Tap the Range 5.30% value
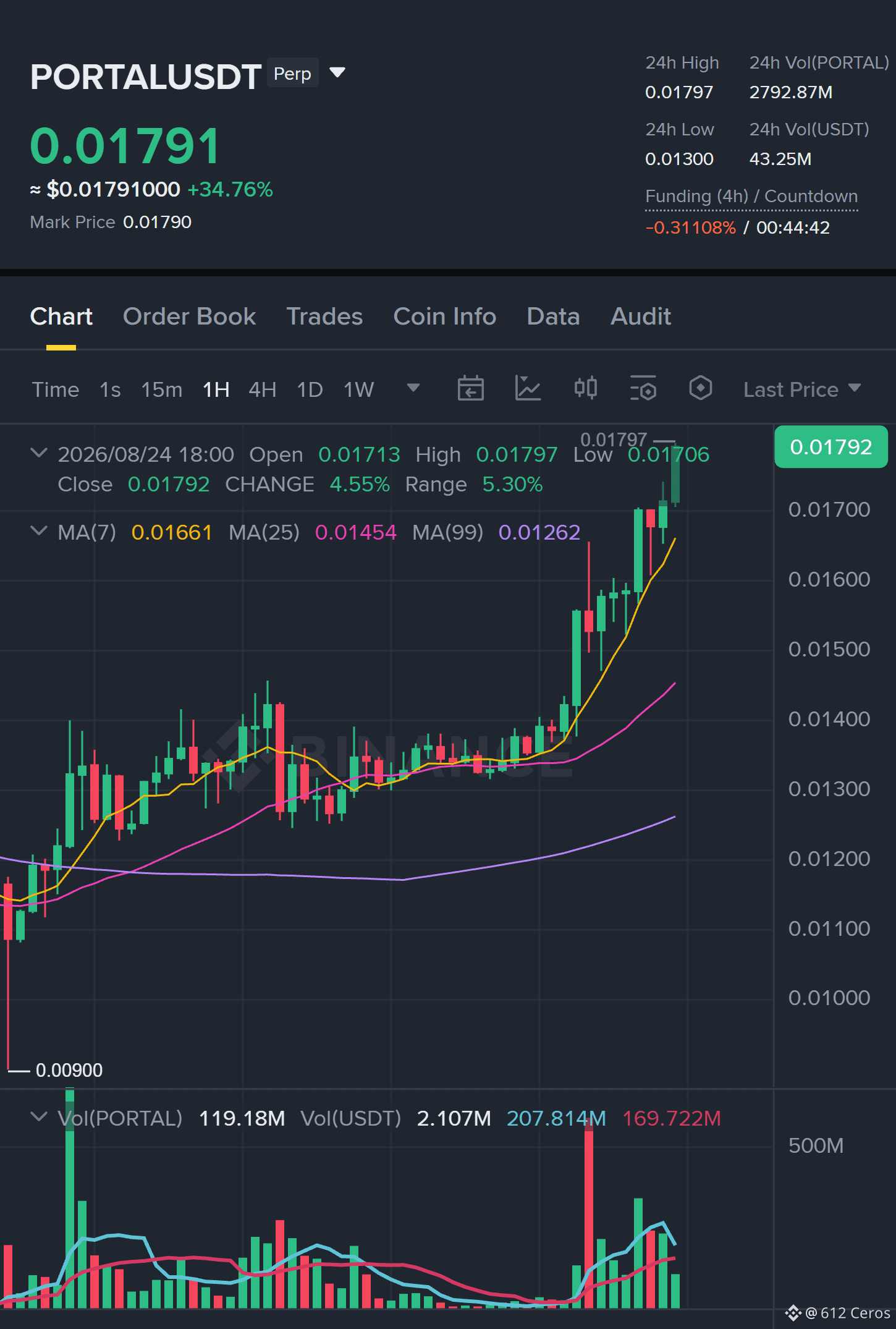The height and width of the screenshot is (1329, 896). pos(512,484)
